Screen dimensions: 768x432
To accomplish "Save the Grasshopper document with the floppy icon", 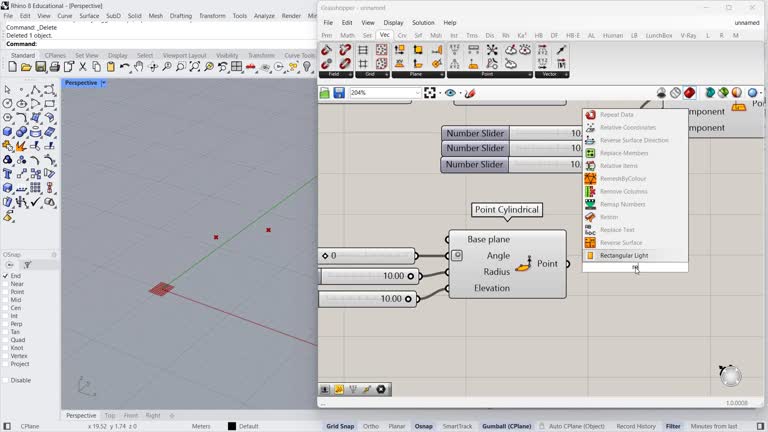I will click(339, 93).
